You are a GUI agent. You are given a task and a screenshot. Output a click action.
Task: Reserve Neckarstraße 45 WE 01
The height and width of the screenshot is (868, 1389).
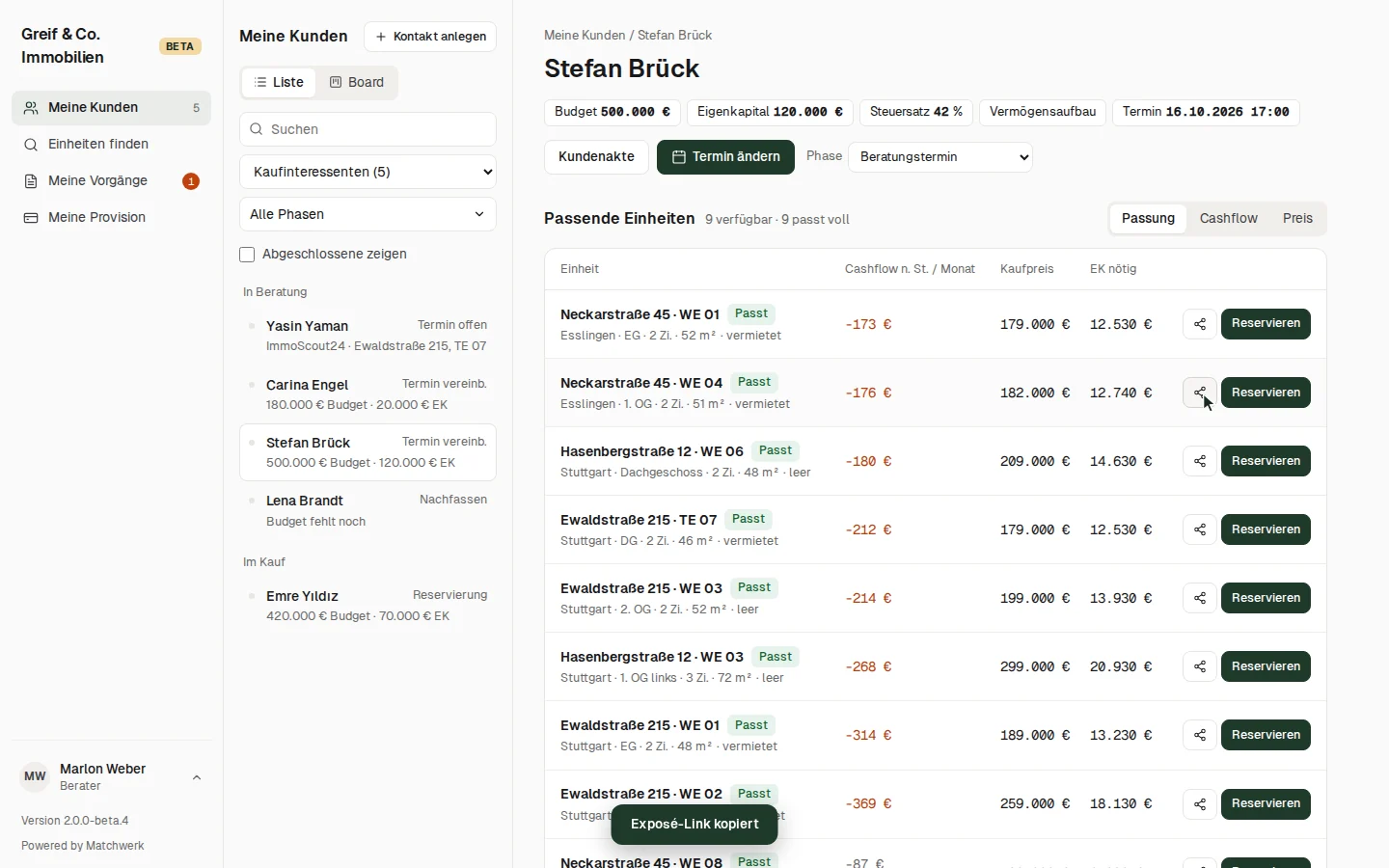[1266, 324]
